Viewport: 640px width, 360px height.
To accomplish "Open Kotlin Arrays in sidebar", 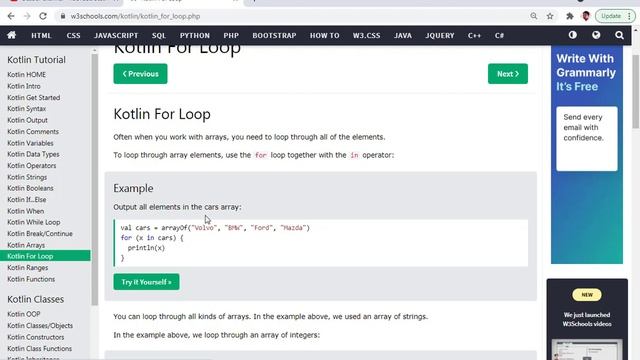I will pos(26,245).
